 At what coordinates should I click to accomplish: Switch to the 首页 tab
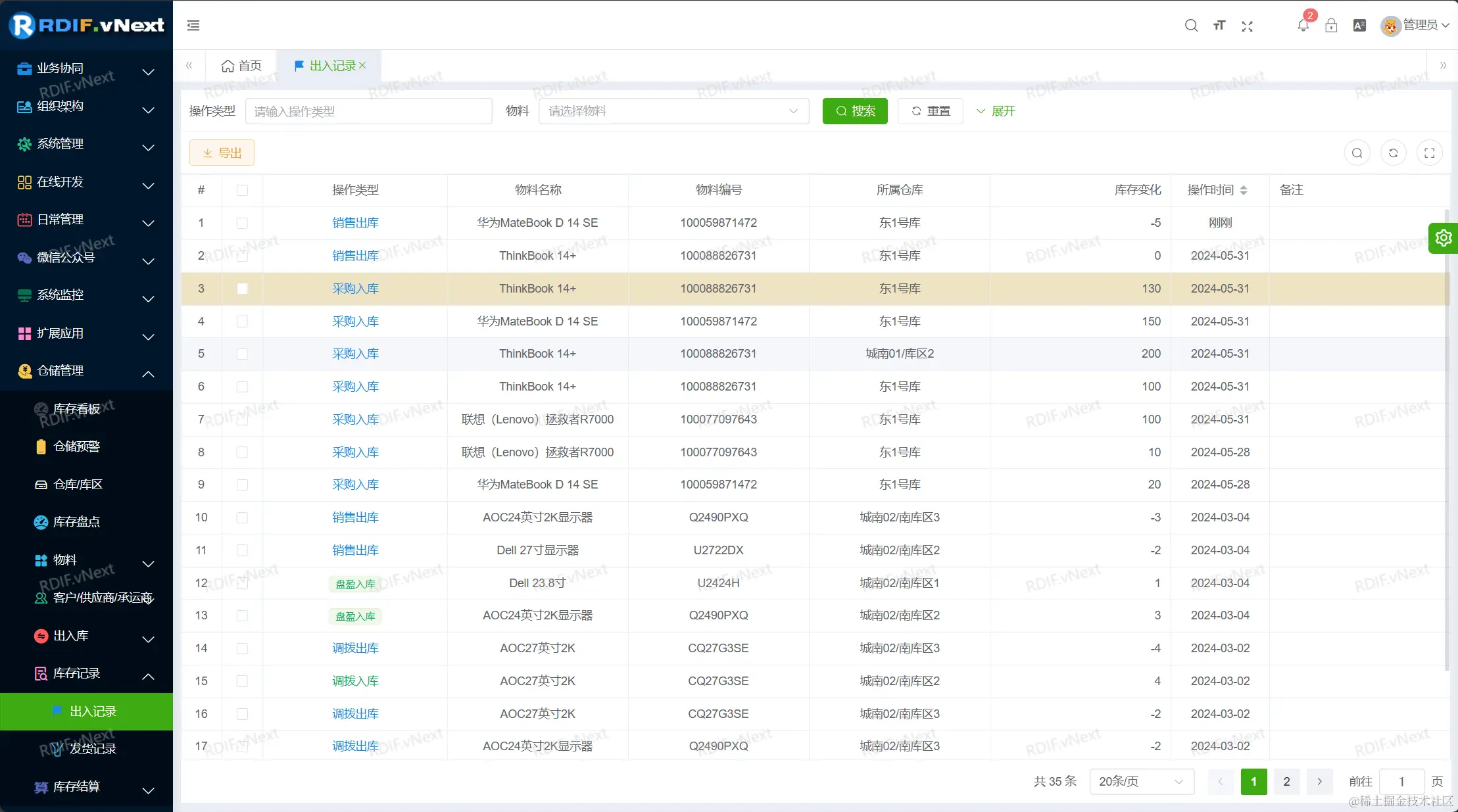pyautogui.click(x=241, y=66)
